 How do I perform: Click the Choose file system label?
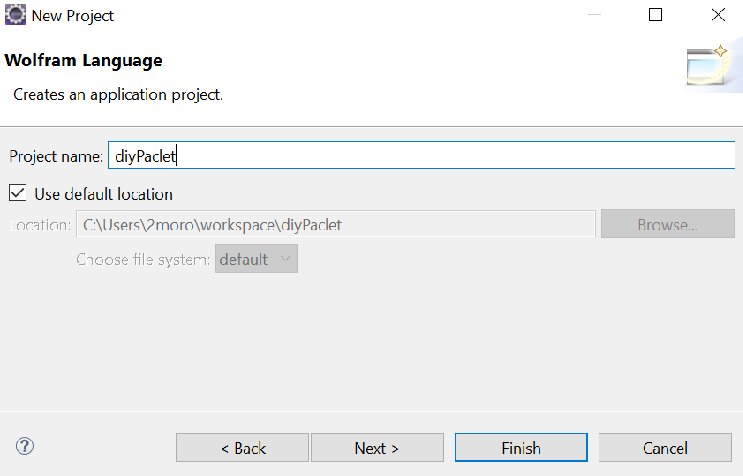tap(143, 260)
